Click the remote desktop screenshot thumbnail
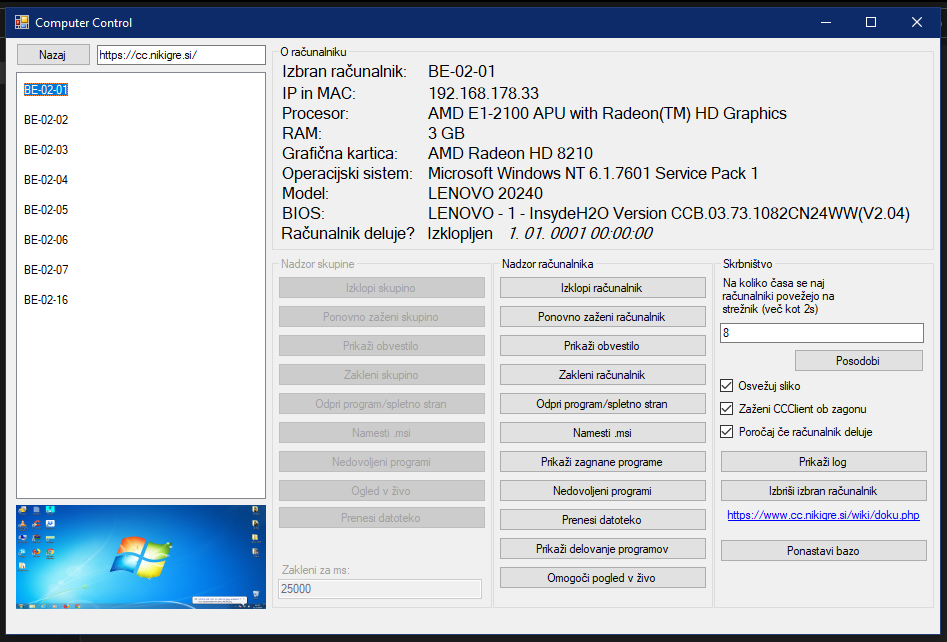The height and width of the screenshot is (642, 947). pos(141,557)
